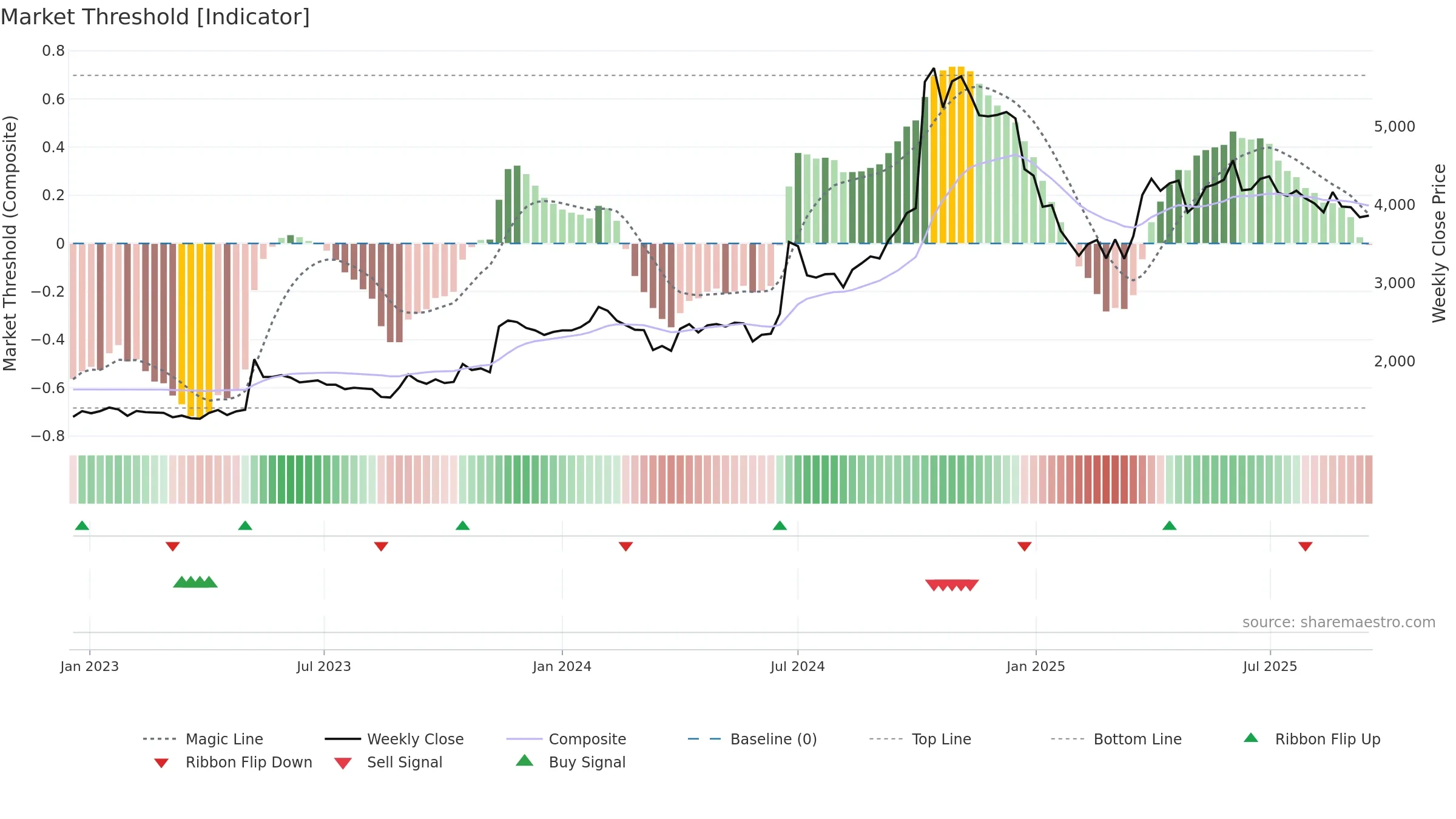1456x819 pixels.
Task: Click the Buy Signal triangle cluster in 2023
Action: (195, 582)
